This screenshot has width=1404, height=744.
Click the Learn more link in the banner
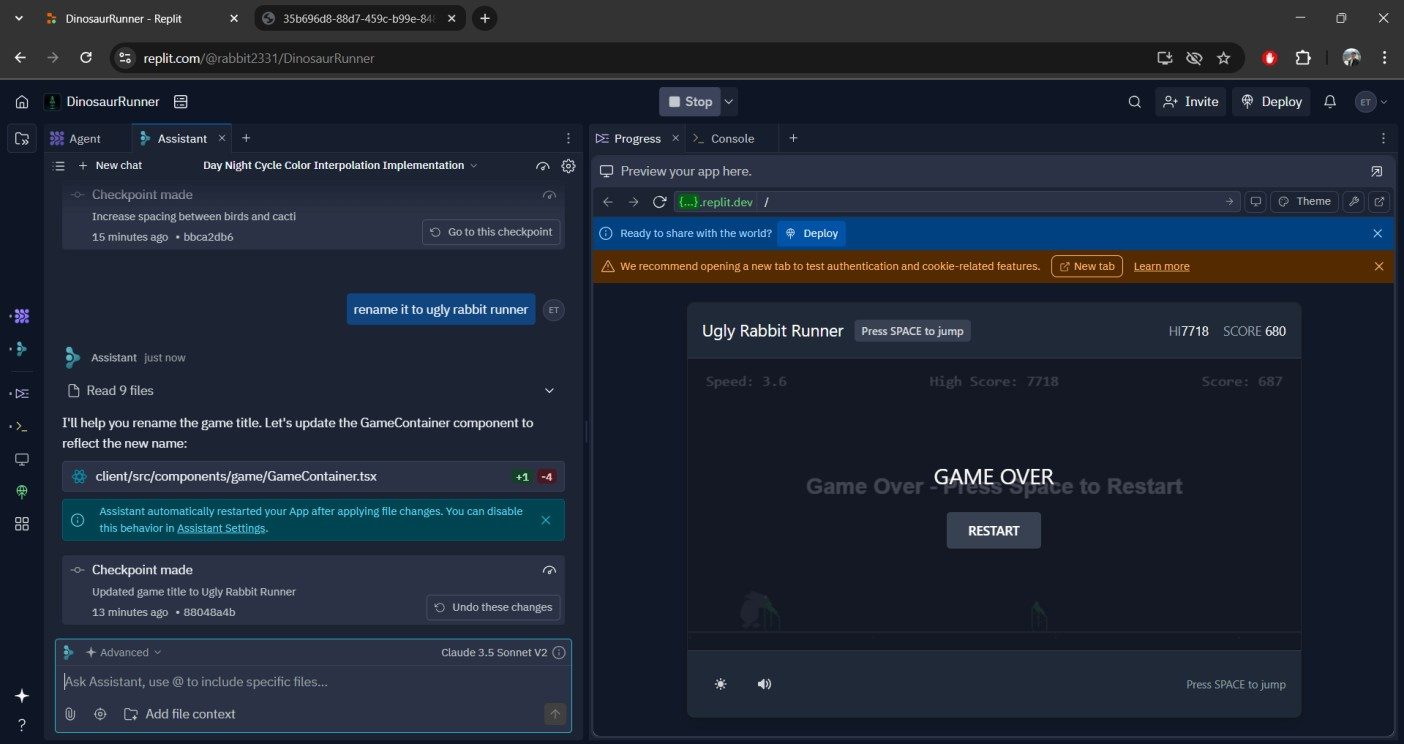[1160, 266]
